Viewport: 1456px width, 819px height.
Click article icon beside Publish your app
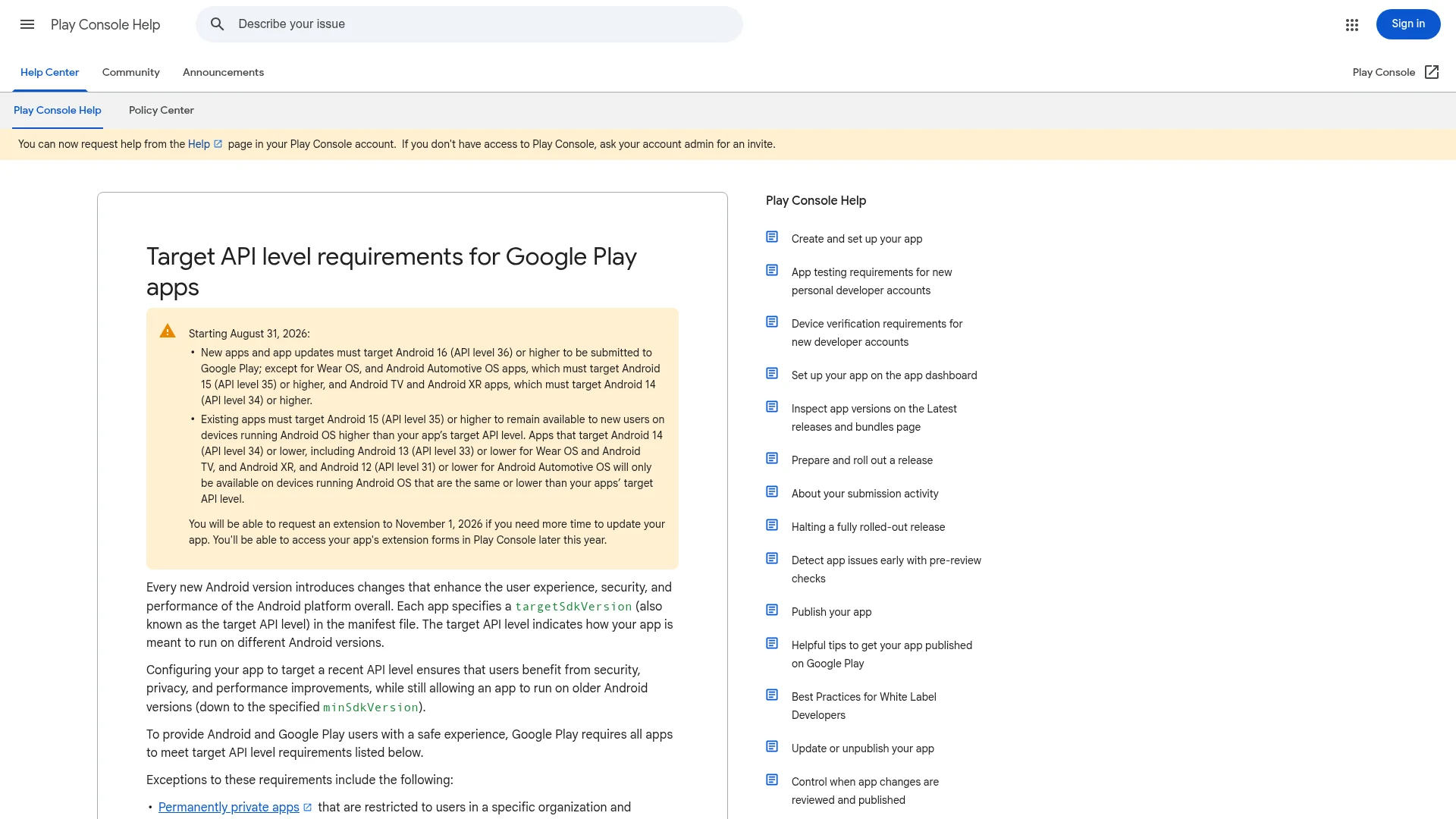pos(772,610)
